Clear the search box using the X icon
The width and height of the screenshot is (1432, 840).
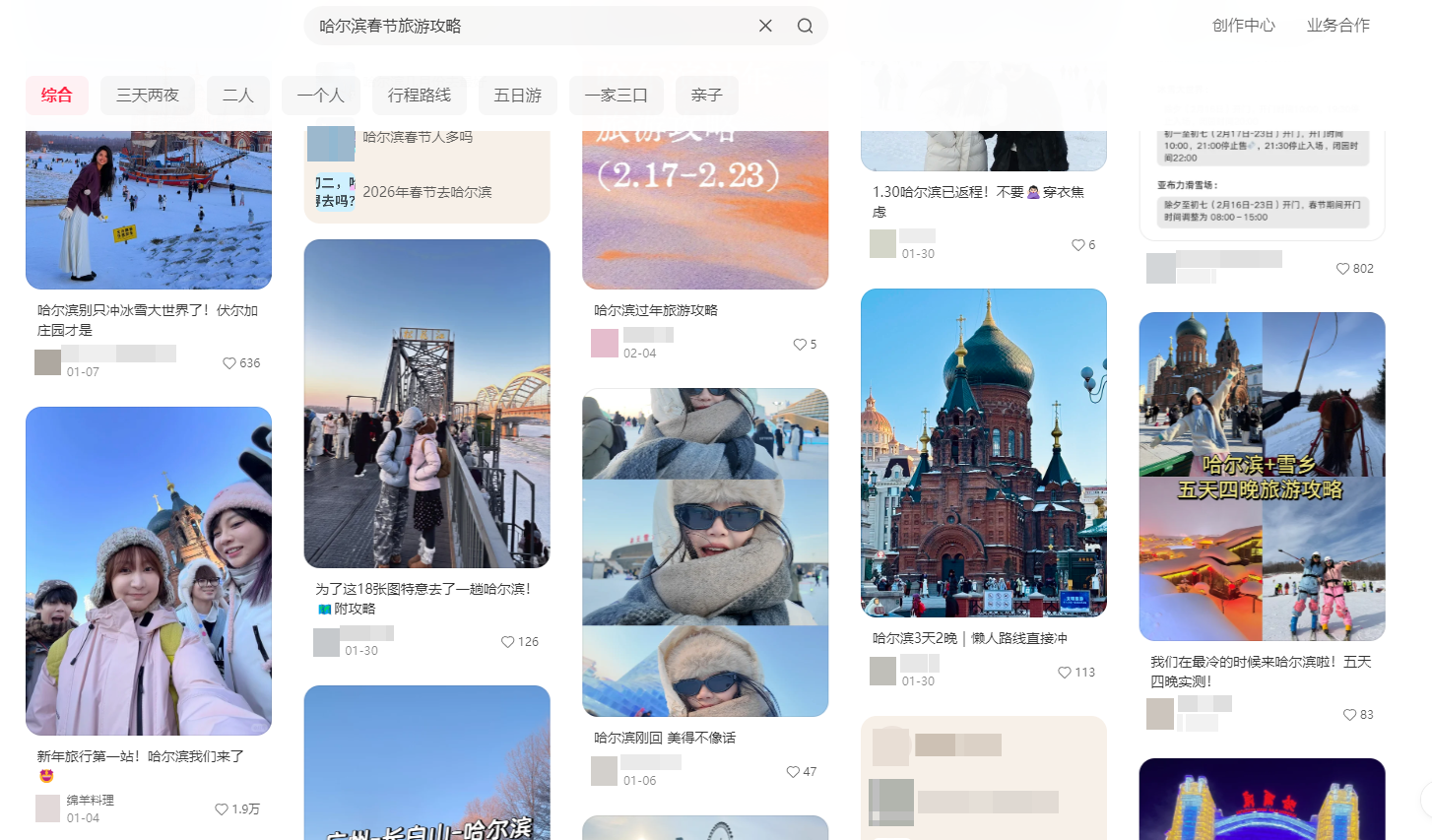tap(765, 26)
